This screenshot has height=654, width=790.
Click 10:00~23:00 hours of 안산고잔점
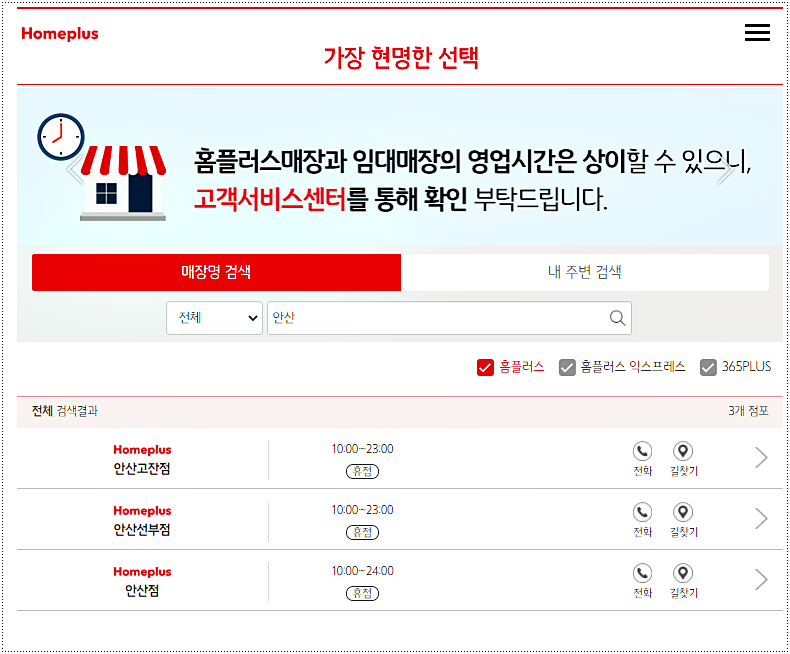(362, 449)
